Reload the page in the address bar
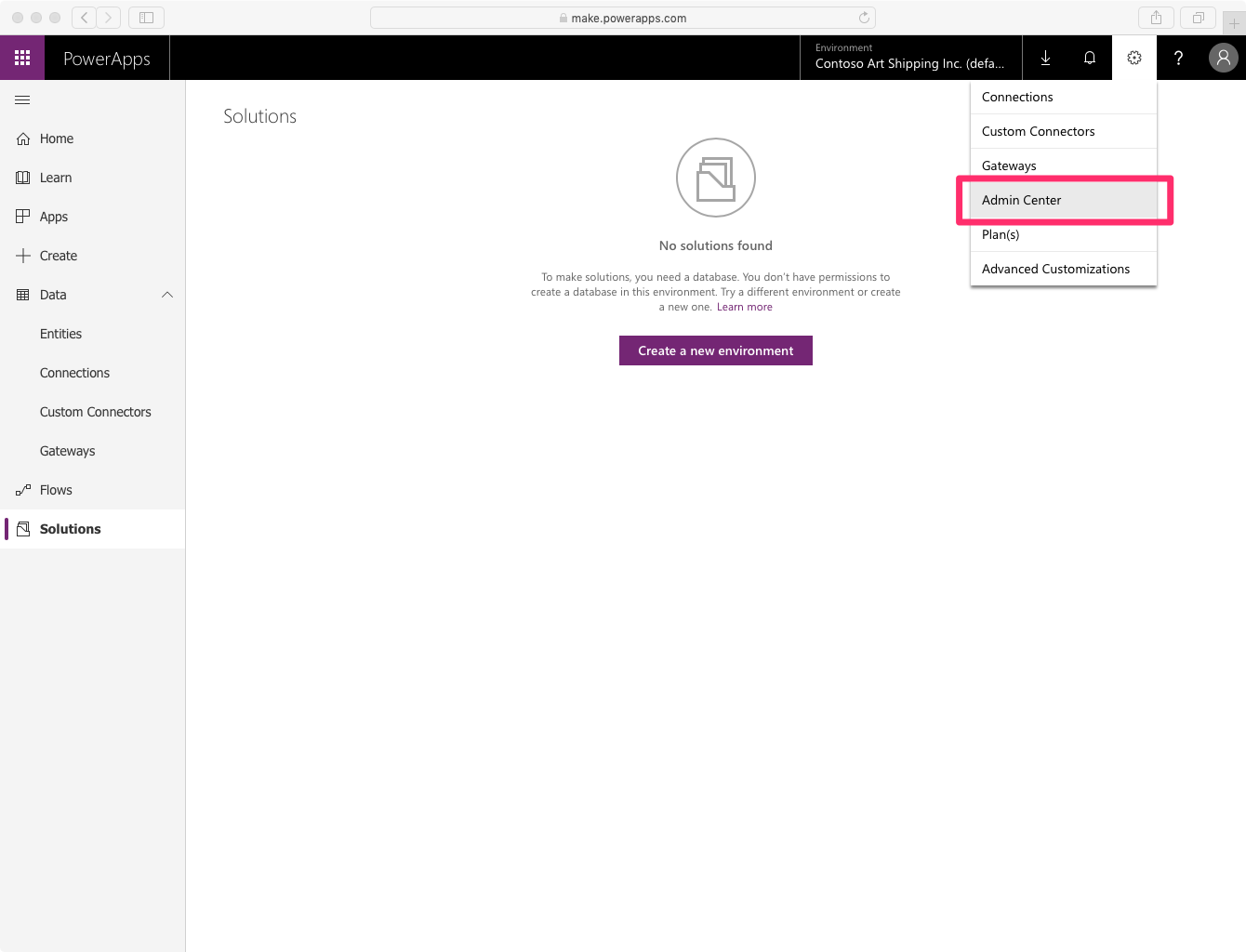This screenshot has width=1246, height=952. click(864, 18)
